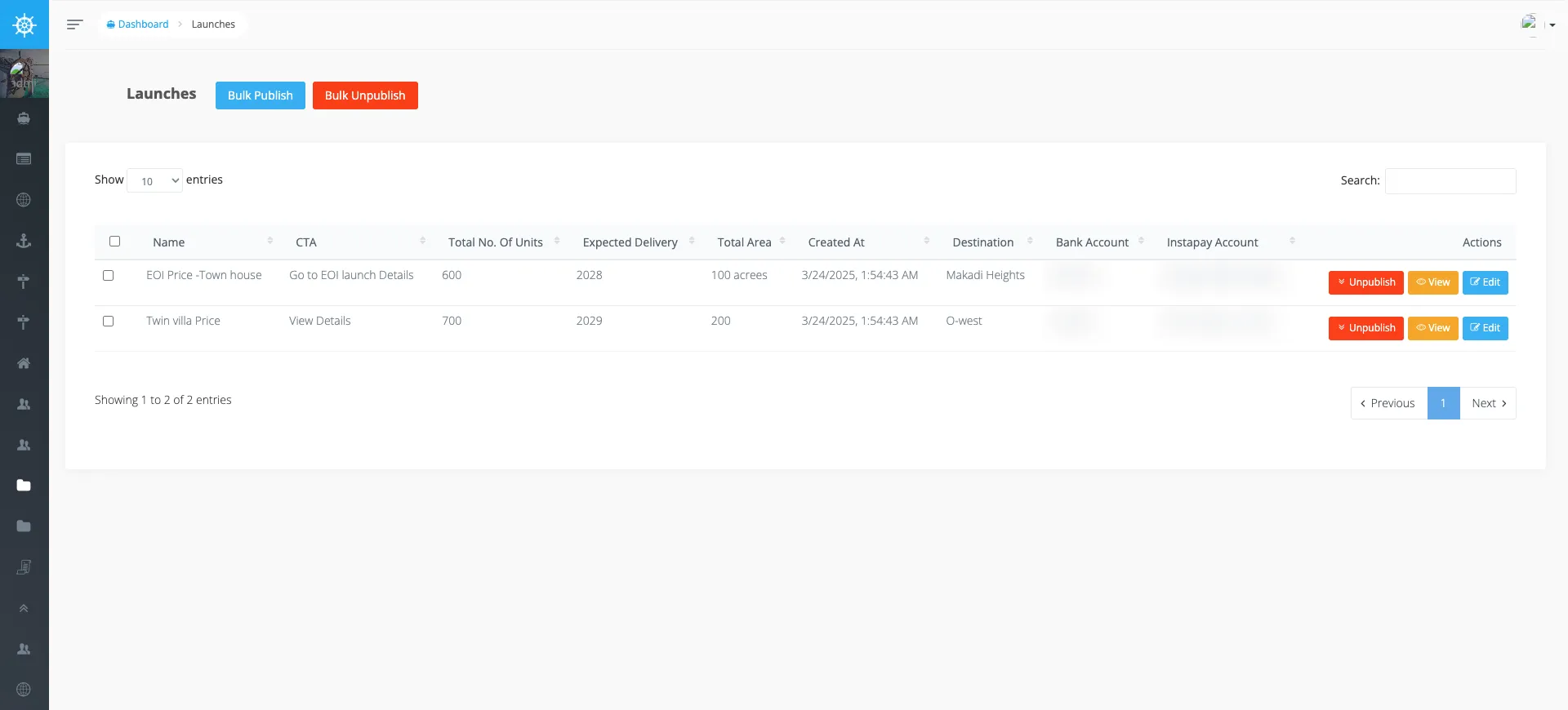Unpublish the EOI Price -Town house launch

click(1365, 282)
